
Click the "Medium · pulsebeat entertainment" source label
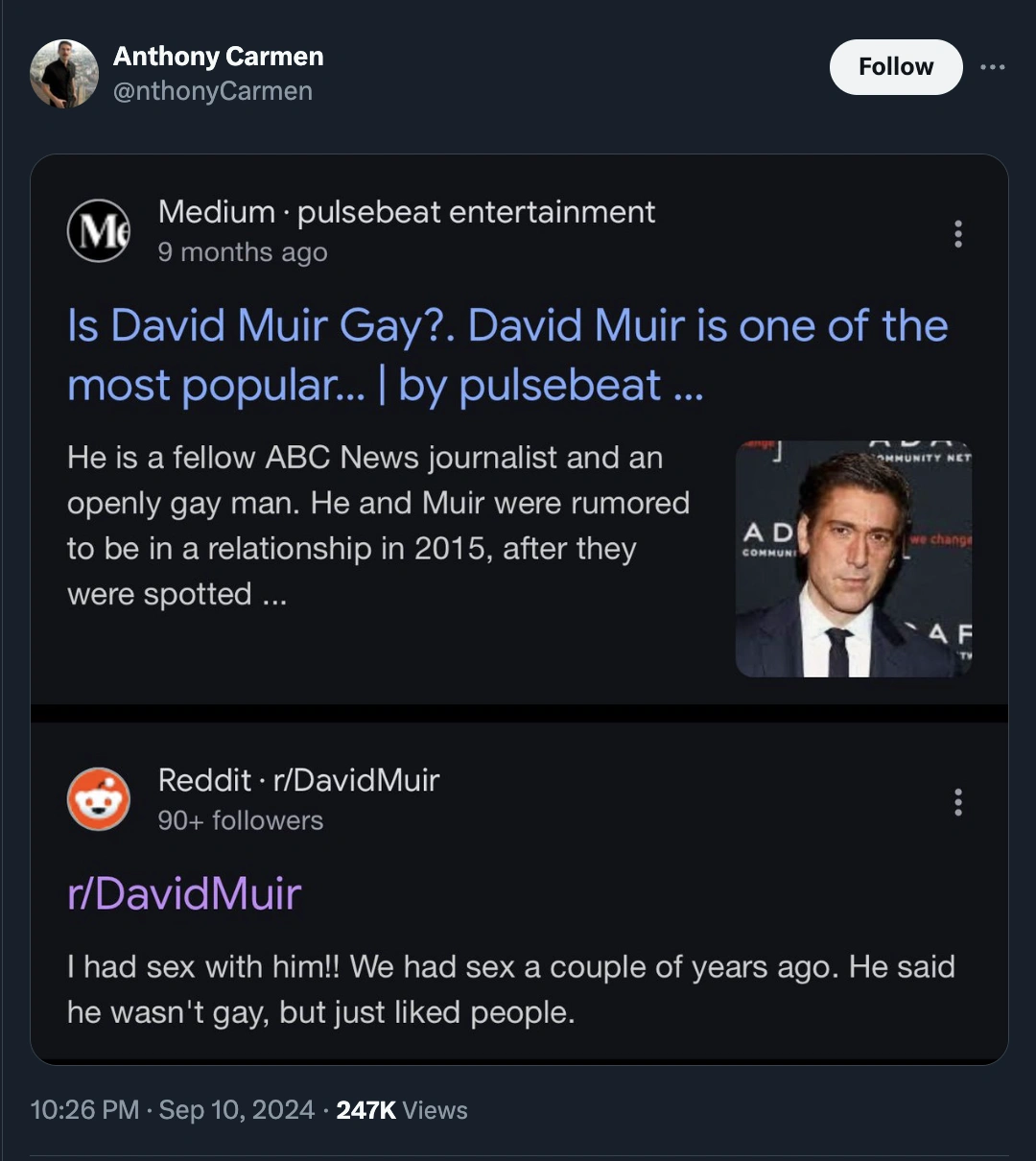coord(406,212)
